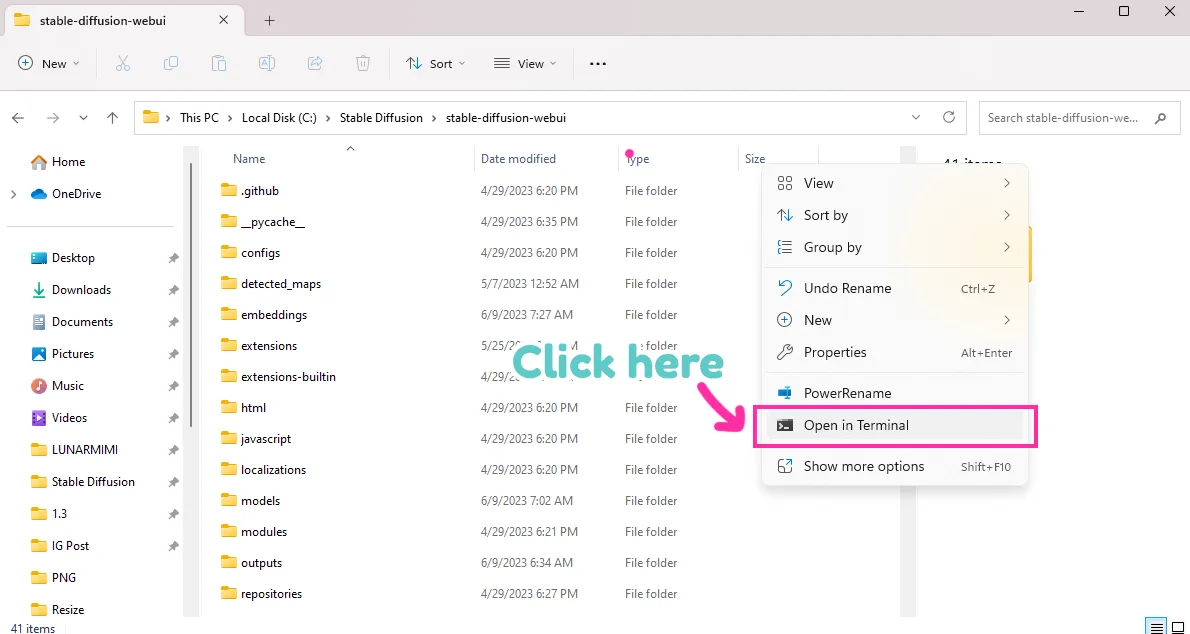This screenshot has height=634, width=1190.
Task: Click the Cut scissors icon in toolbar
Action: (x=122, y=64)
